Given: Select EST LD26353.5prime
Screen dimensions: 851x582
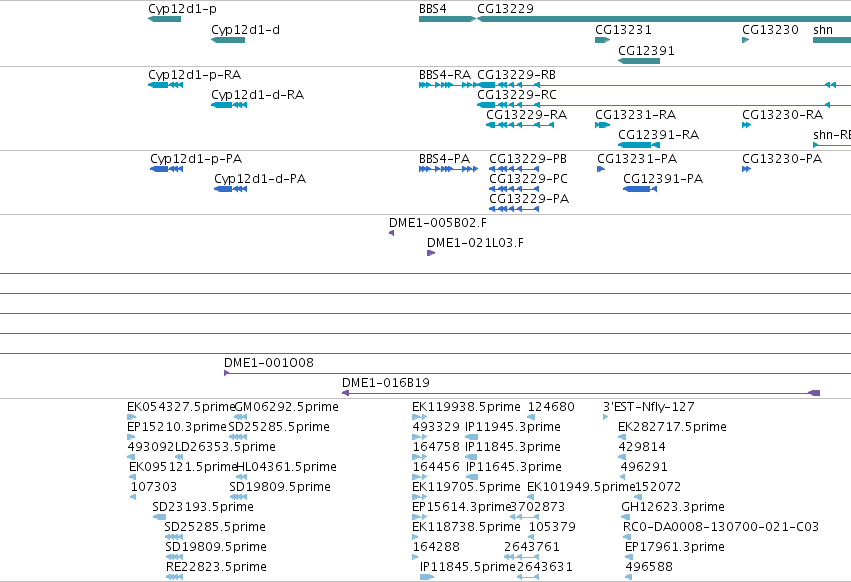Looking at the screenshot, I should 179,457.
